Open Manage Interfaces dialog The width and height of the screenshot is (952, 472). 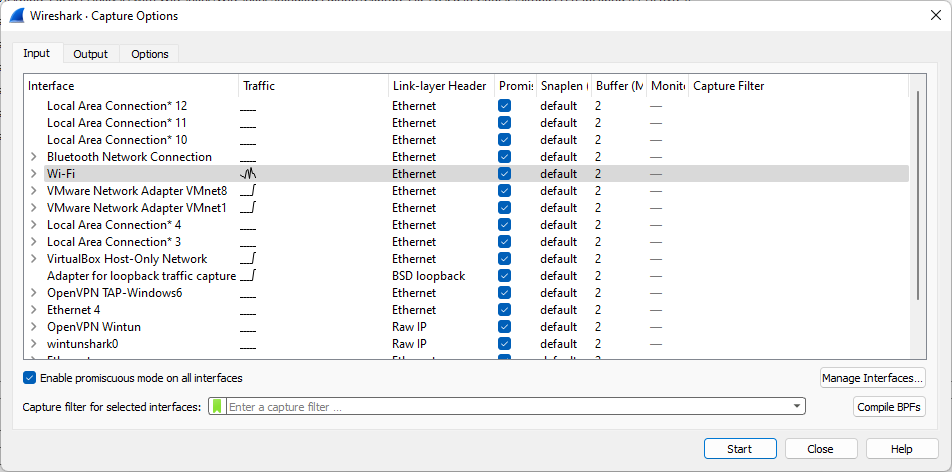pos(873,378)
